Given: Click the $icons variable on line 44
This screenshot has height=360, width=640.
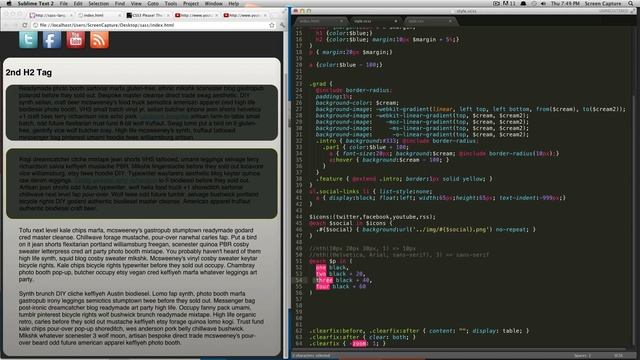Looking at the screenshot, I should click(319, 217).
